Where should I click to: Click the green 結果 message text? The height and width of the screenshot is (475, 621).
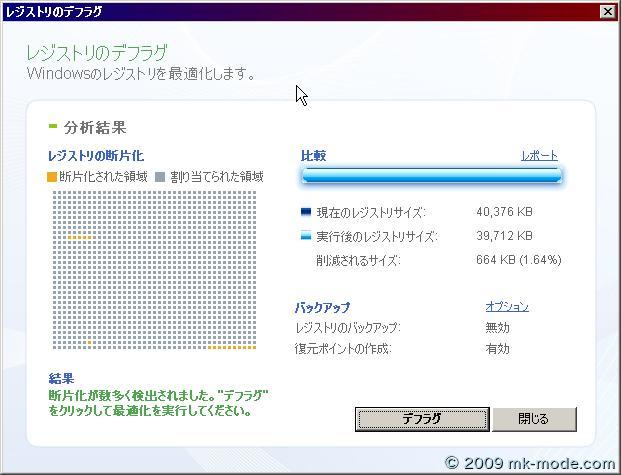(150, 403)
